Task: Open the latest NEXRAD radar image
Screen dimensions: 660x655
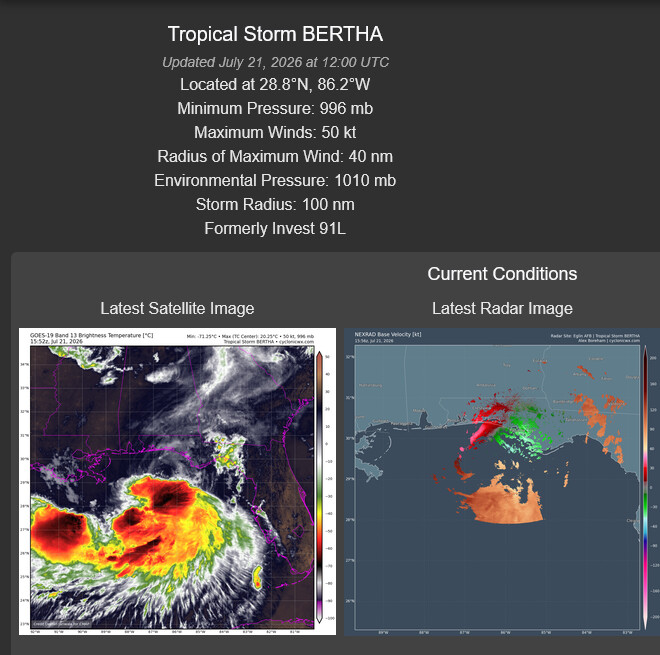Action: click(502, 482)
